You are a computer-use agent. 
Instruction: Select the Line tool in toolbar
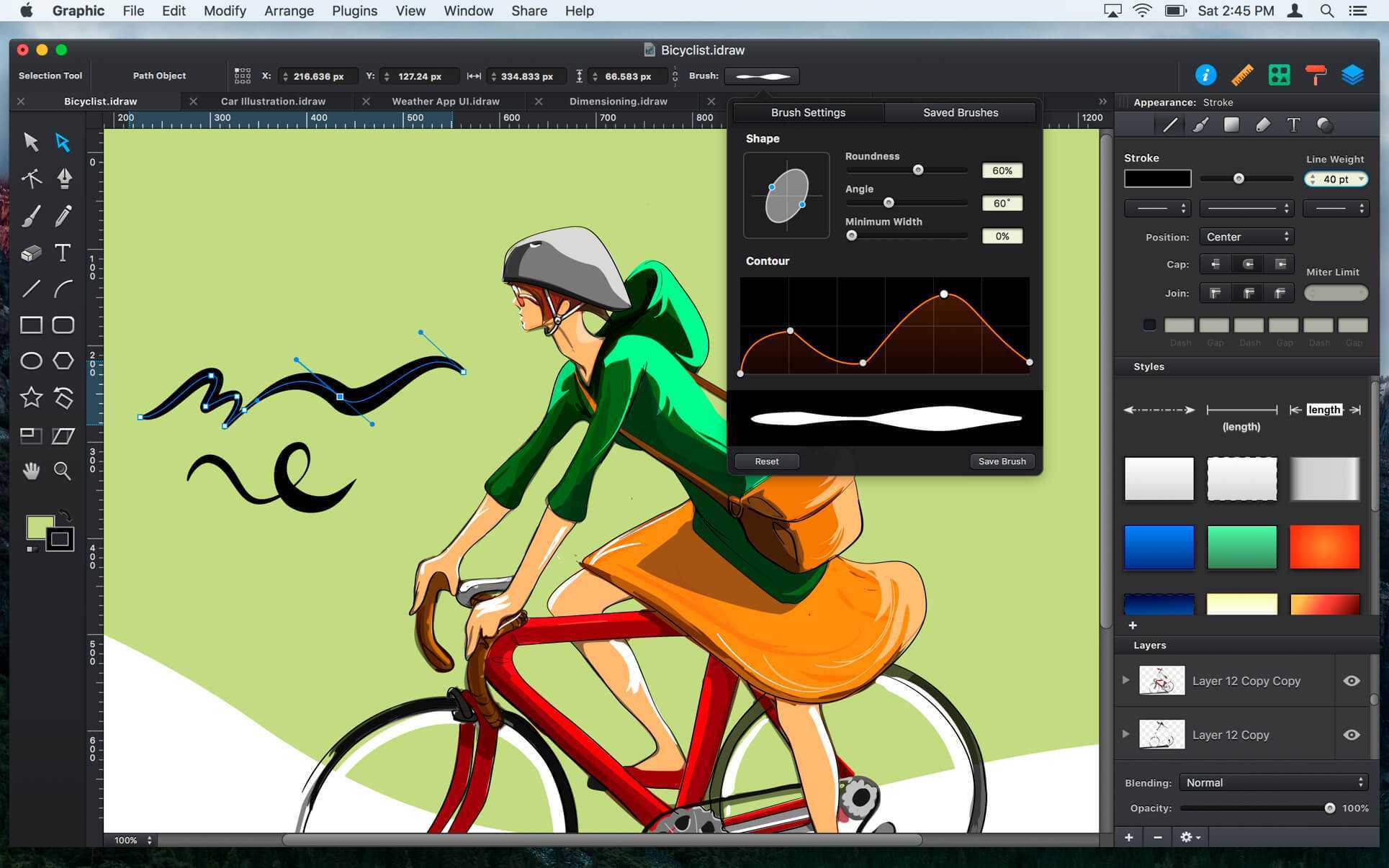tap(30, 288)
